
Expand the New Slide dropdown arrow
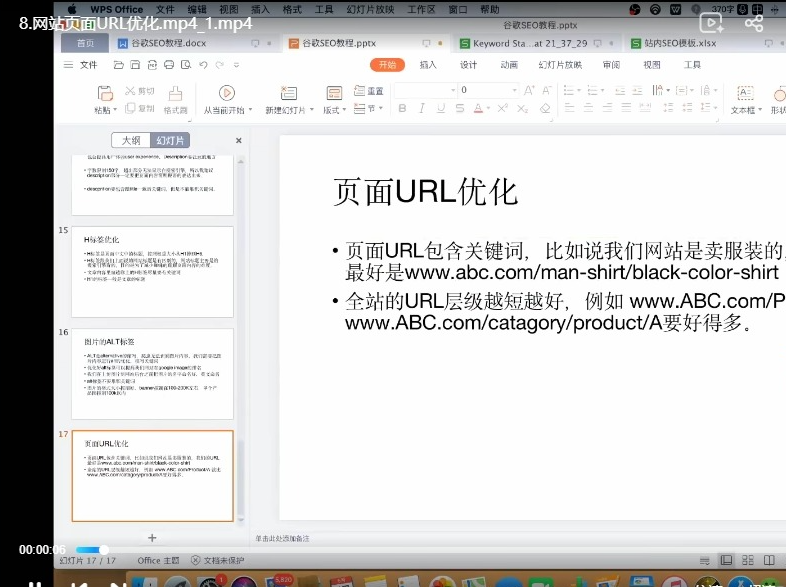[312, 110]
